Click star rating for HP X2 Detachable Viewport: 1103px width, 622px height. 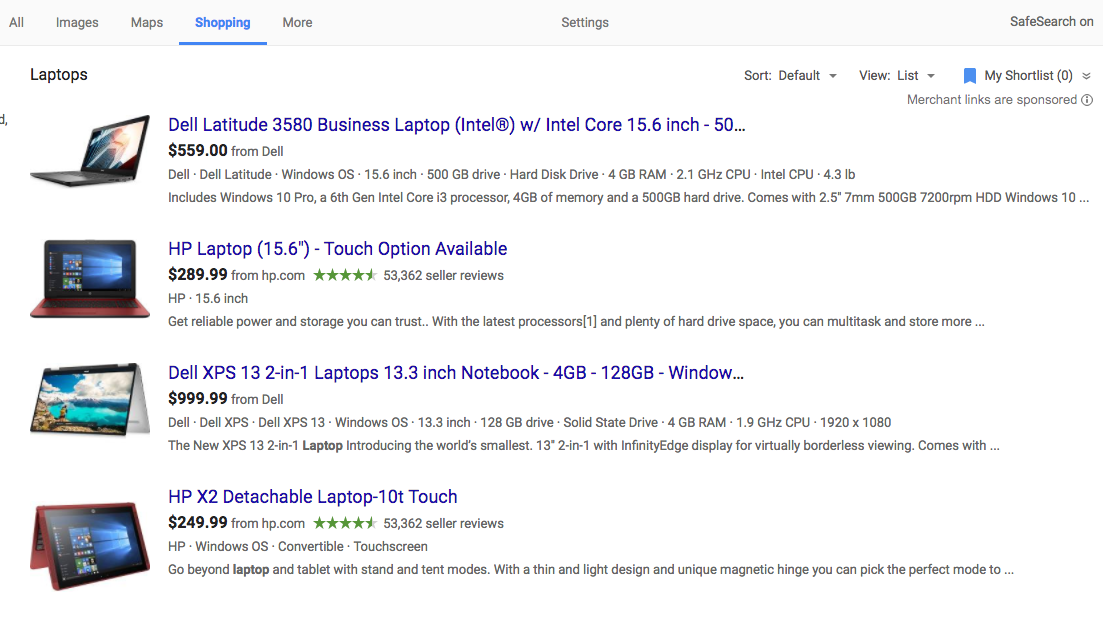coord(345,523)
